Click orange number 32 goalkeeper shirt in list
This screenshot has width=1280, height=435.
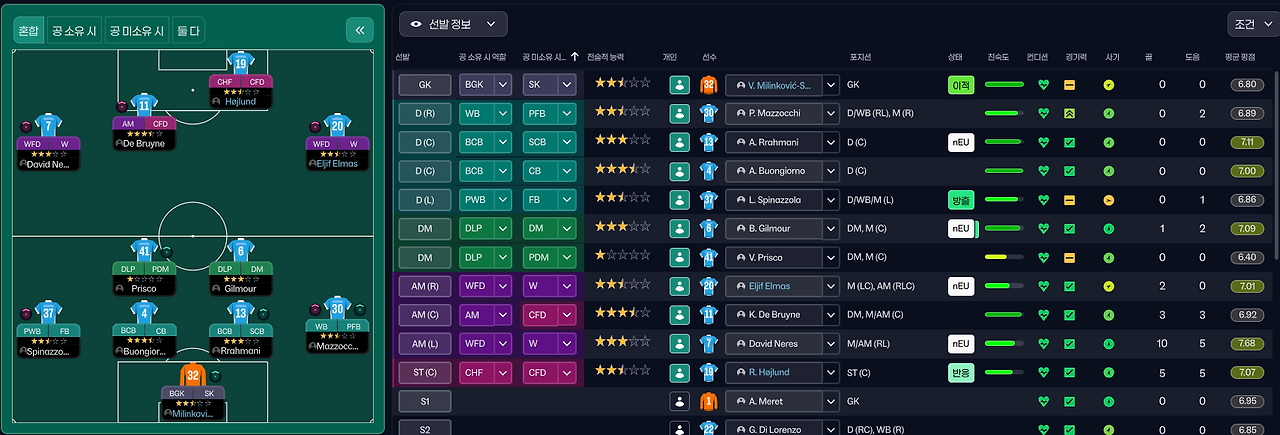point(708,85)
